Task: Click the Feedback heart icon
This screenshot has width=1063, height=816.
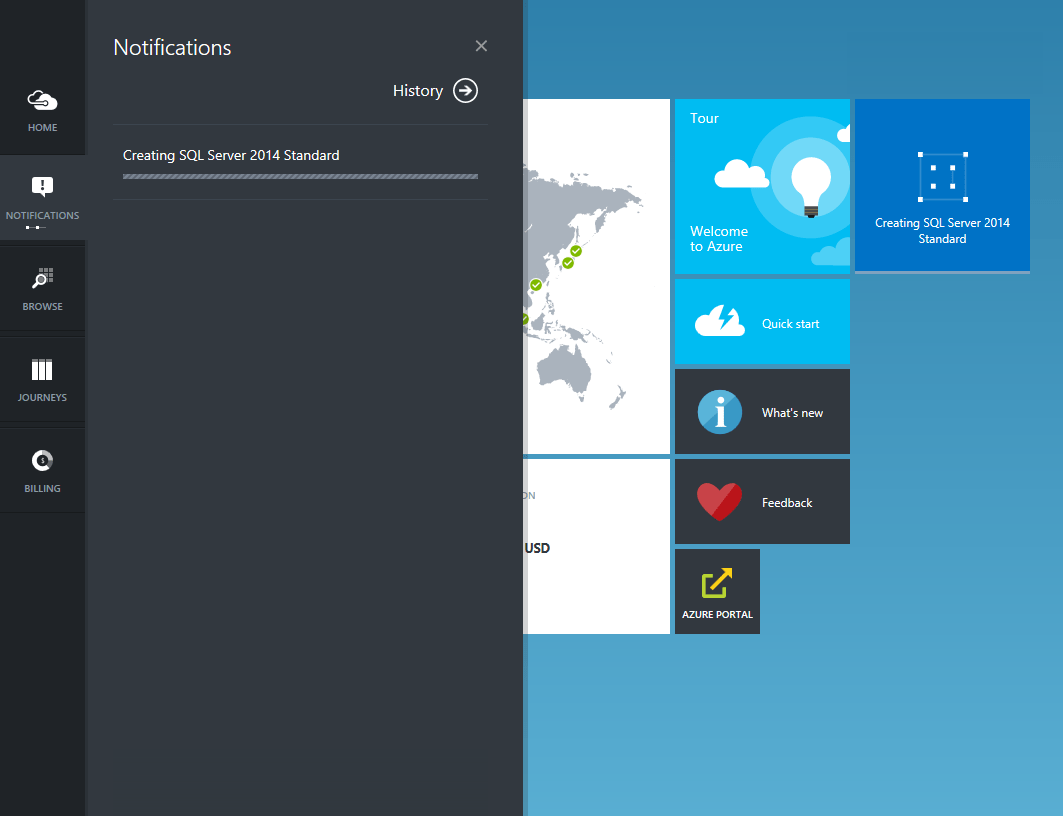Action: coord(719,501)
